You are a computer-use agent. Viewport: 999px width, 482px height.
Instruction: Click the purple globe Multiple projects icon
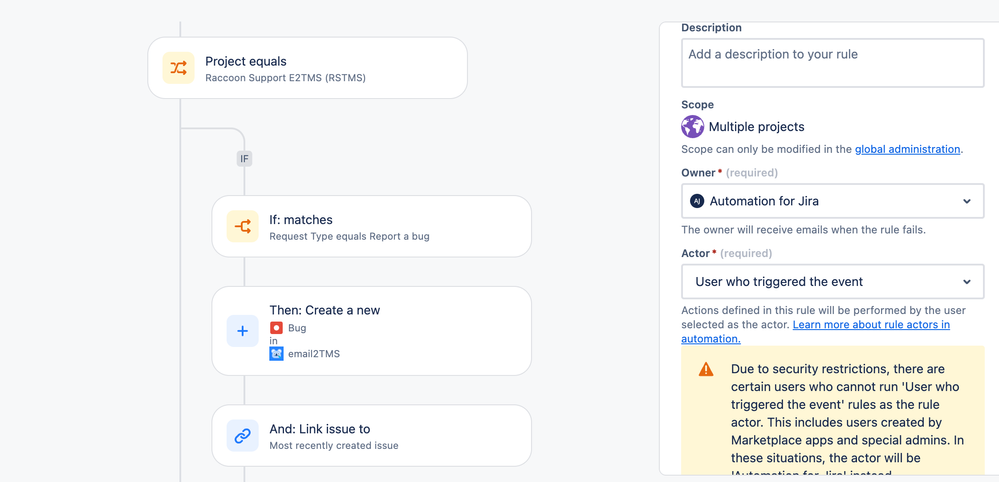click(693, 127)
